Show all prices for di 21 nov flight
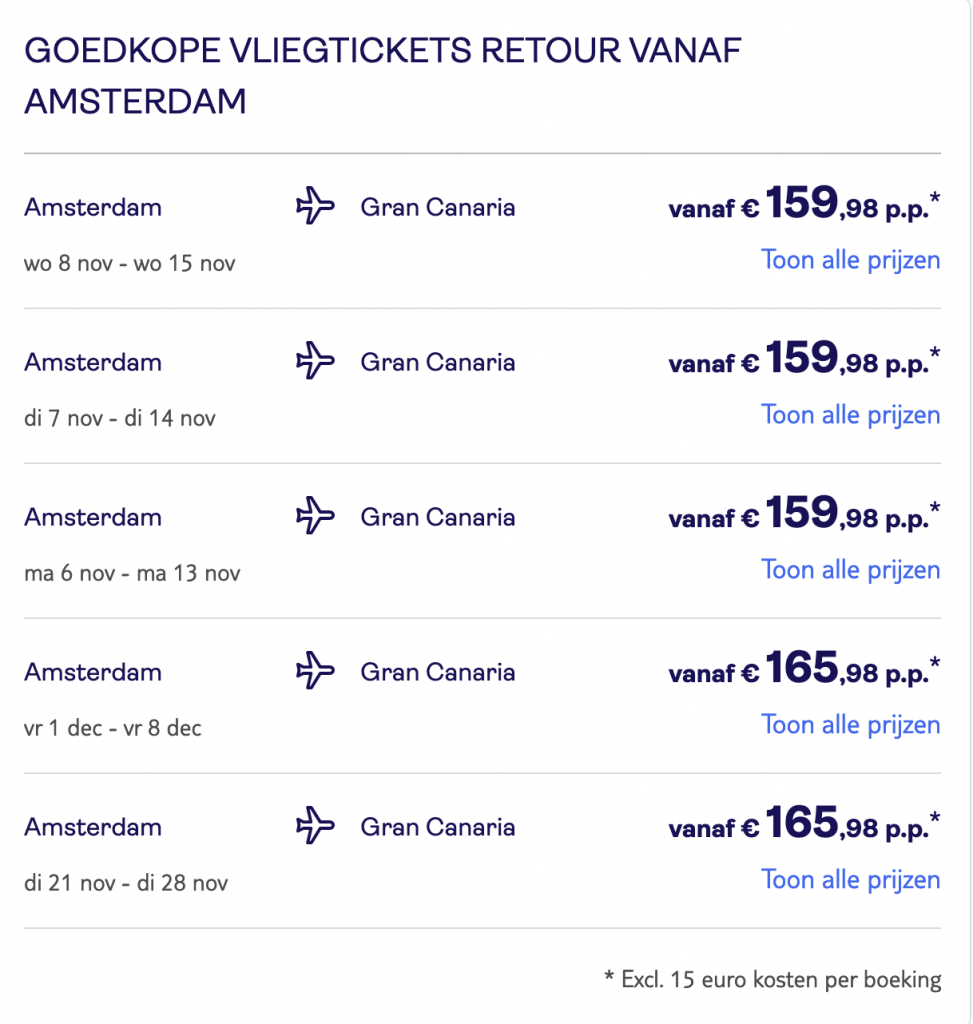The image size is (973, 1024). [850, 880]
